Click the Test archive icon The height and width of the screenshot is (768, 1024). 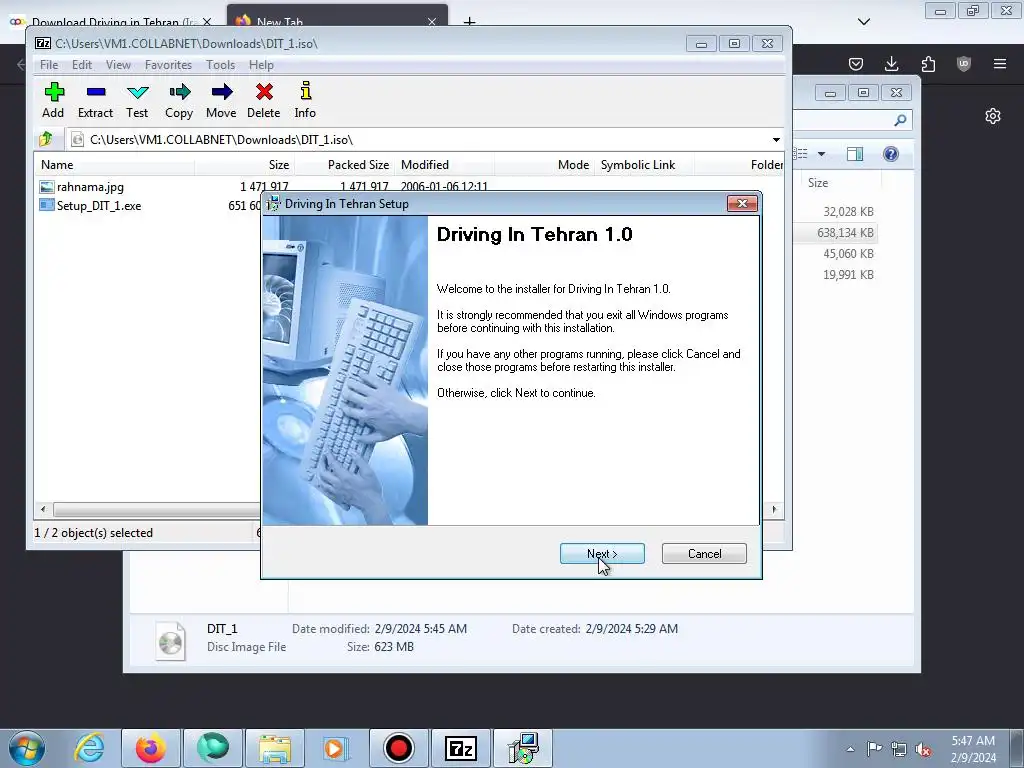click(x=137, y=100)
